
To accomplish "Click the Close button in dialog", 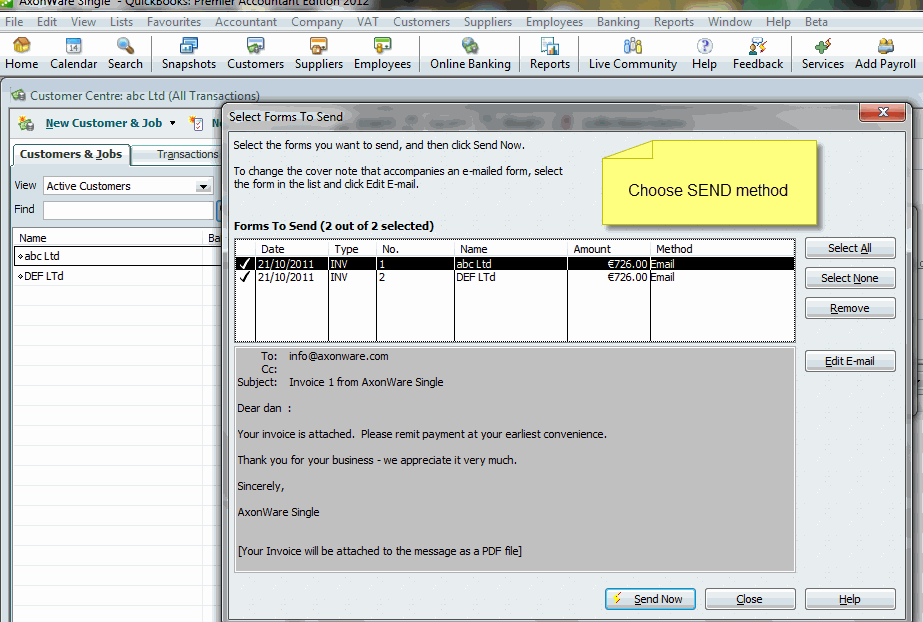I will [x=750, y=599].
